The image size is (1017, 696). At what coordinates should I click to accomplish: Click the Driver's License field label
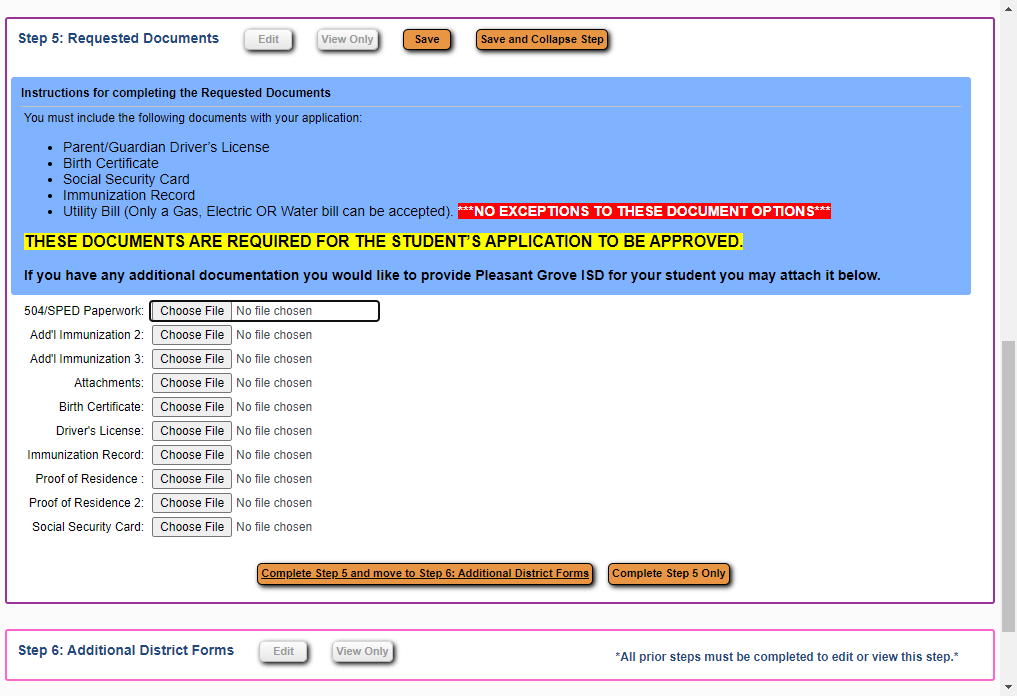coord(100,431)
